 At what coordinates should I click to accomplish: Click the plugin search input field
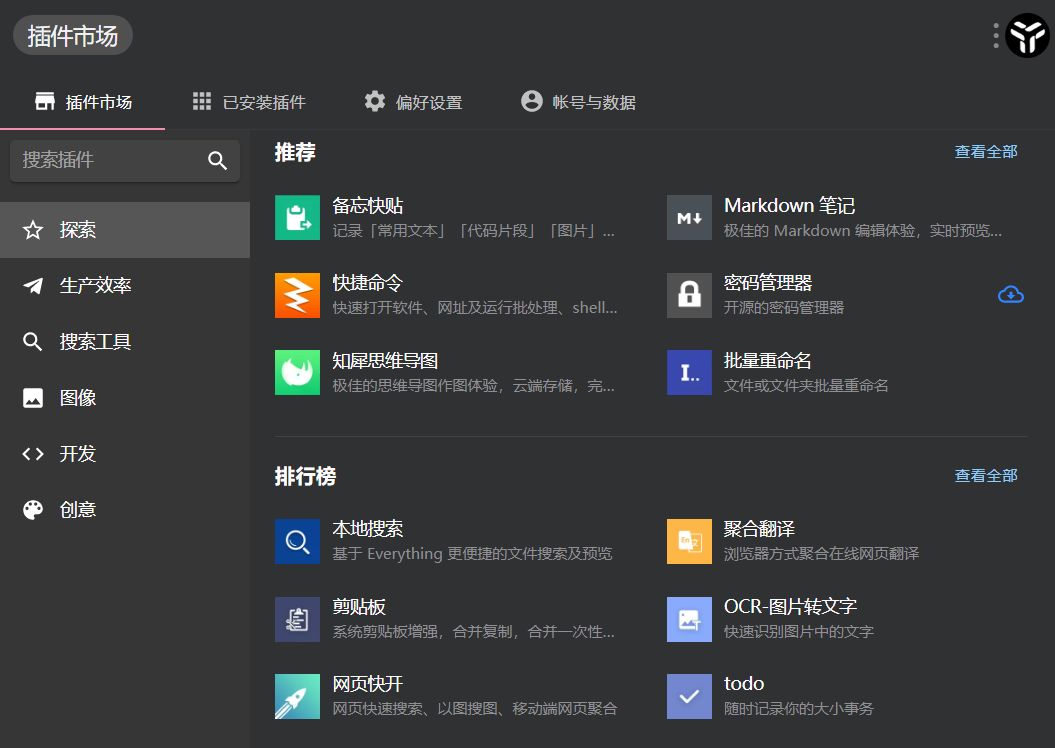(110, 160)
